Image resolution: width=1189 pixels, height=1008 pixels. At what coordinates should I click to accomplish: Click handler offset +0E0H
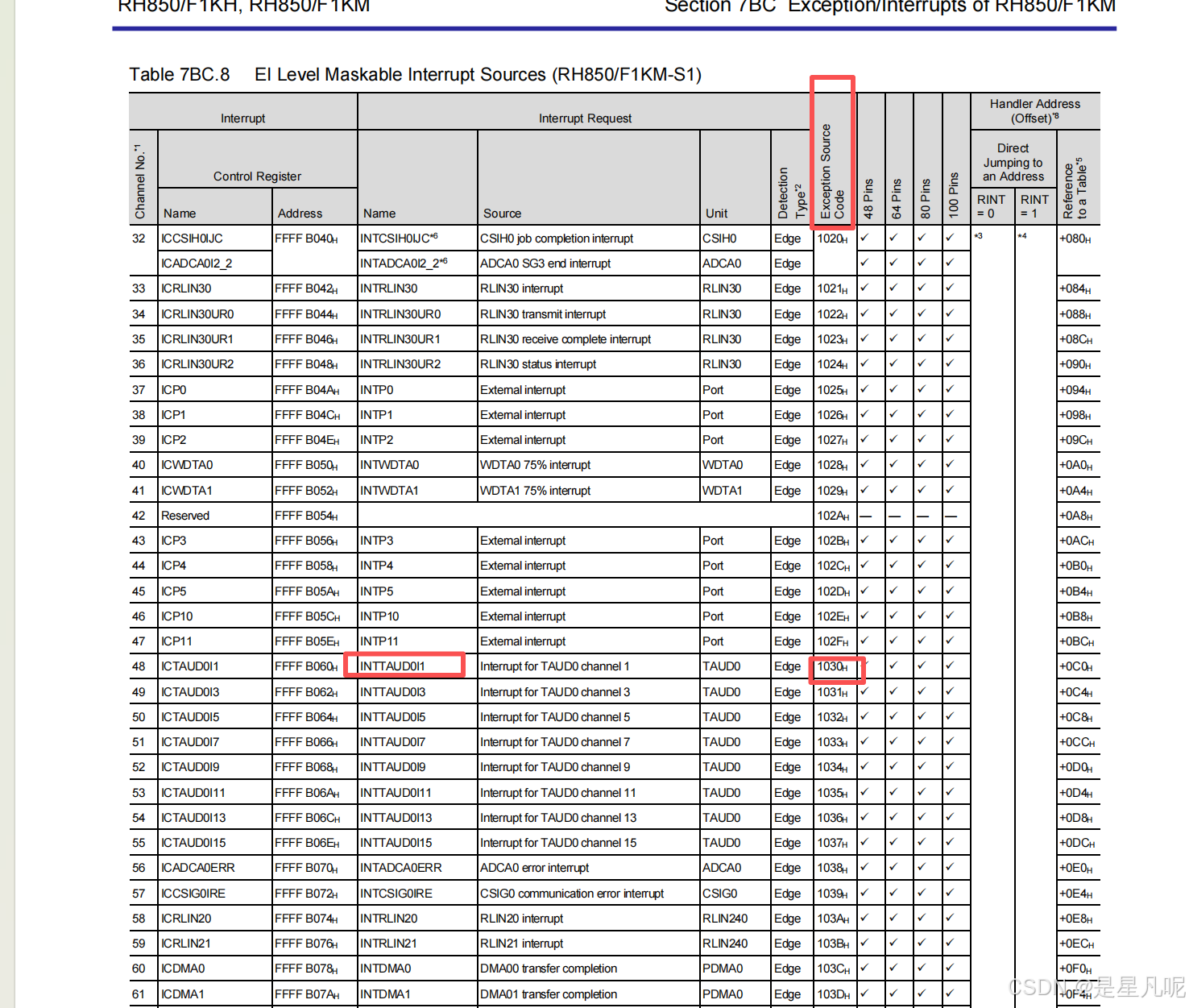(1076, 868)
